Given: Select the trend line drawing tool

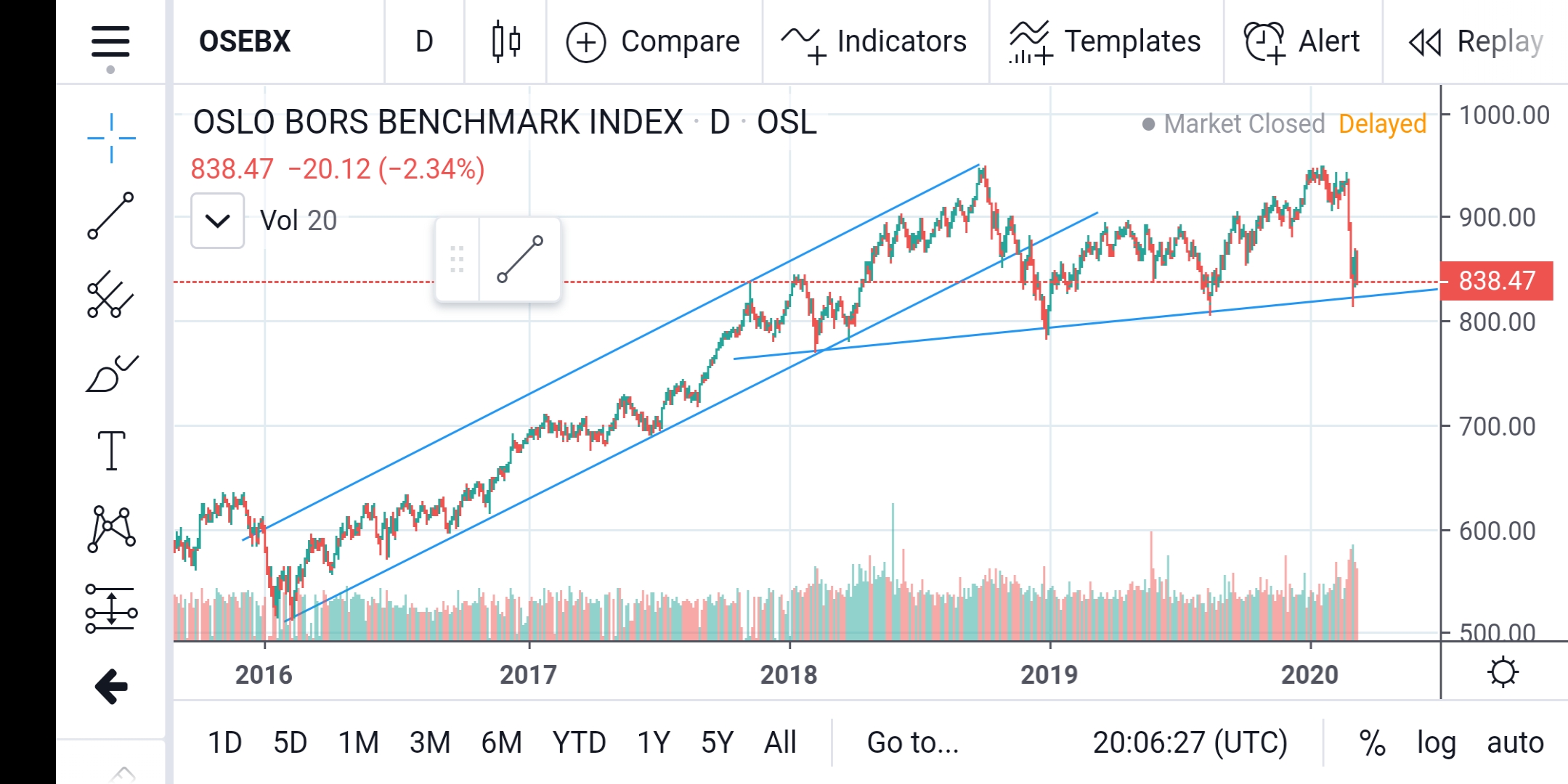Looking at the screenshot, I should [111, 216].
